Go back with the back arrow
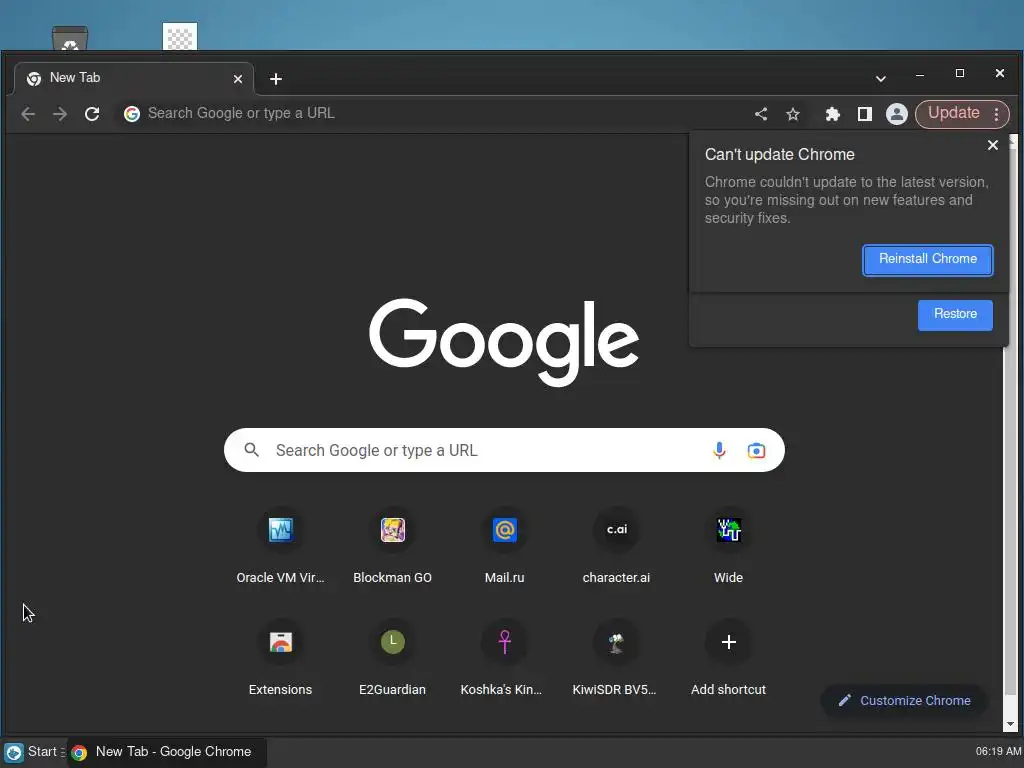 pyautogui.click(x=27, y=114)
